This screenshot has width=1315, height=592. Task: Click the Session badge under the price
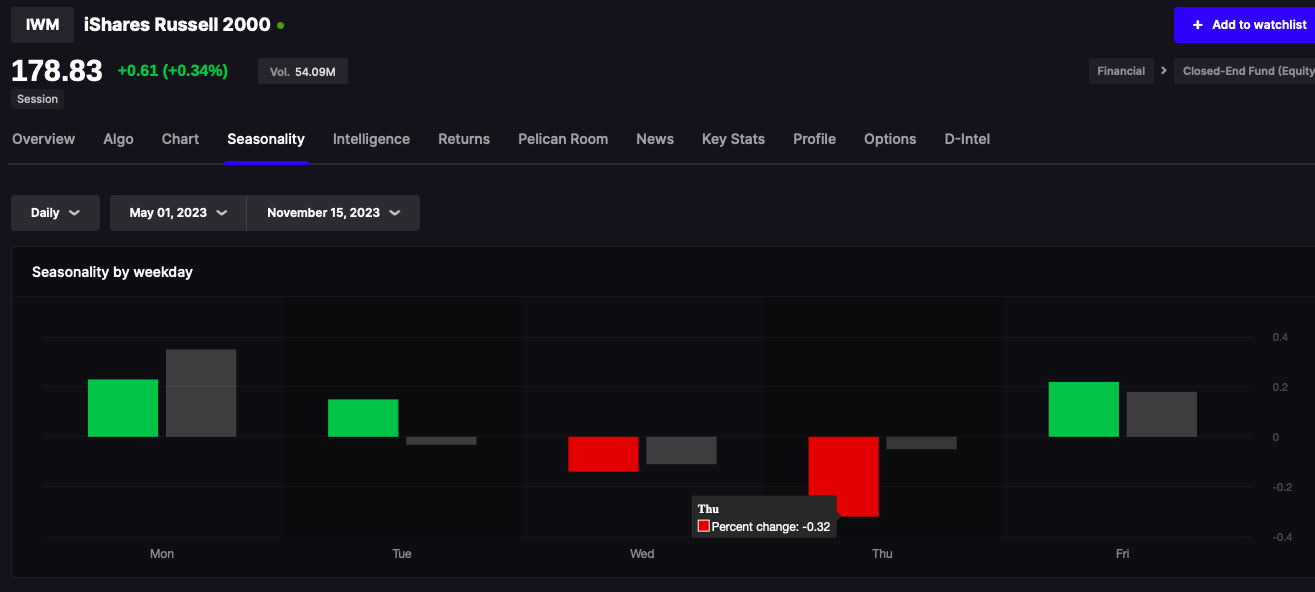37,99
